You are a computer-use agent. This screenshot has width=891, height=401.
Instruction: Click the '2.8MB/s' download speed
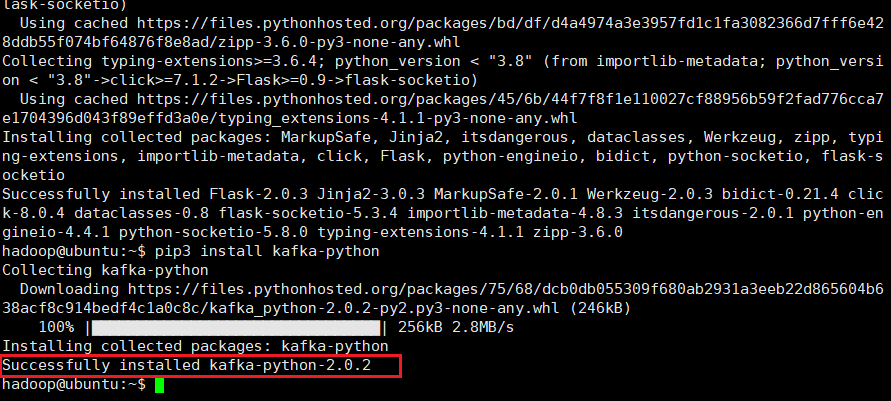point(483,327)
